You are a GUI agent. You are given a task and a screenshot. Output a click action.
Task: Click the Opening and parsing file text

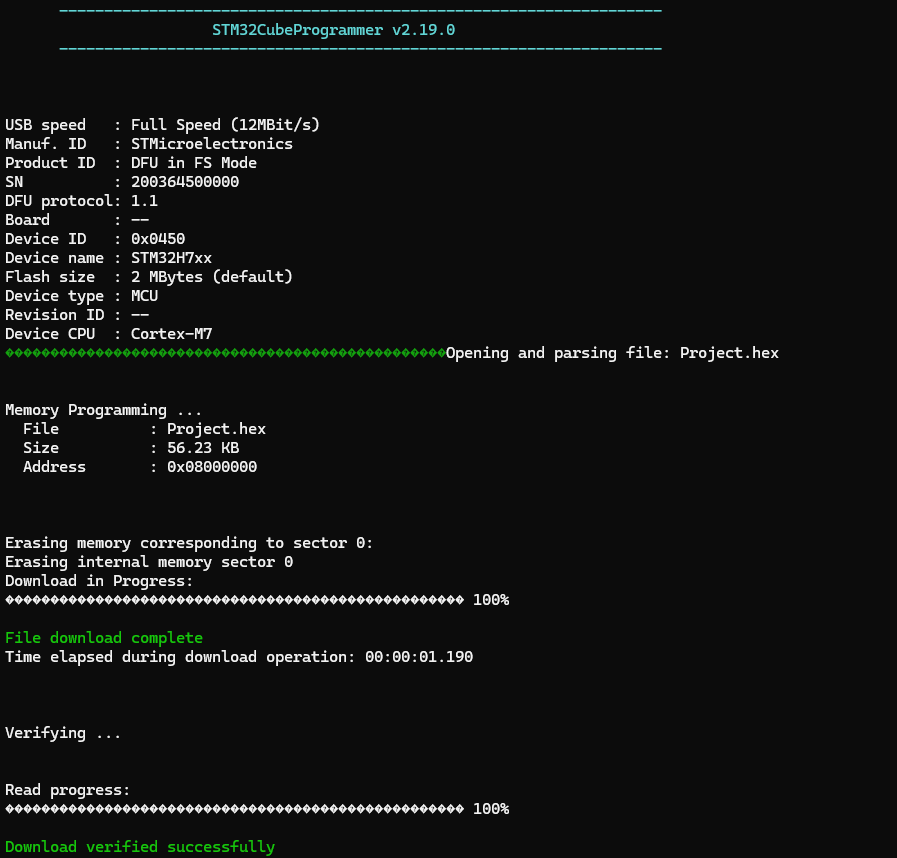coord(612,353)
